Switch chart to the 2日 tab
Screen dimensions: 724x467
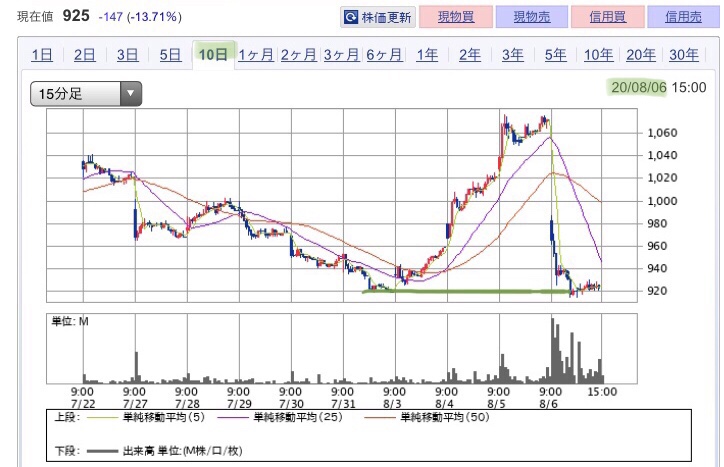tap(84, 55)
